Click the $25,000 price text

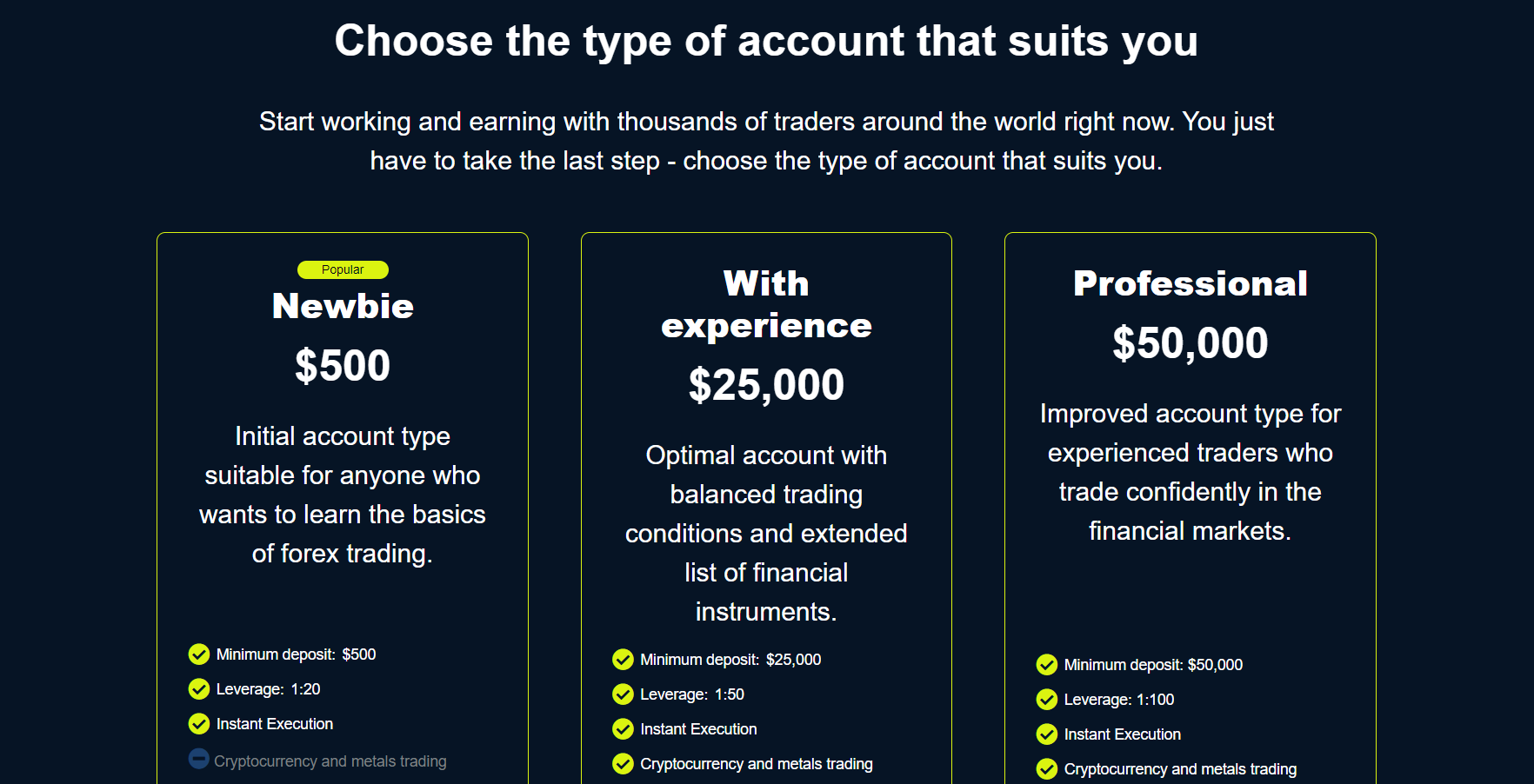point(766,384)
